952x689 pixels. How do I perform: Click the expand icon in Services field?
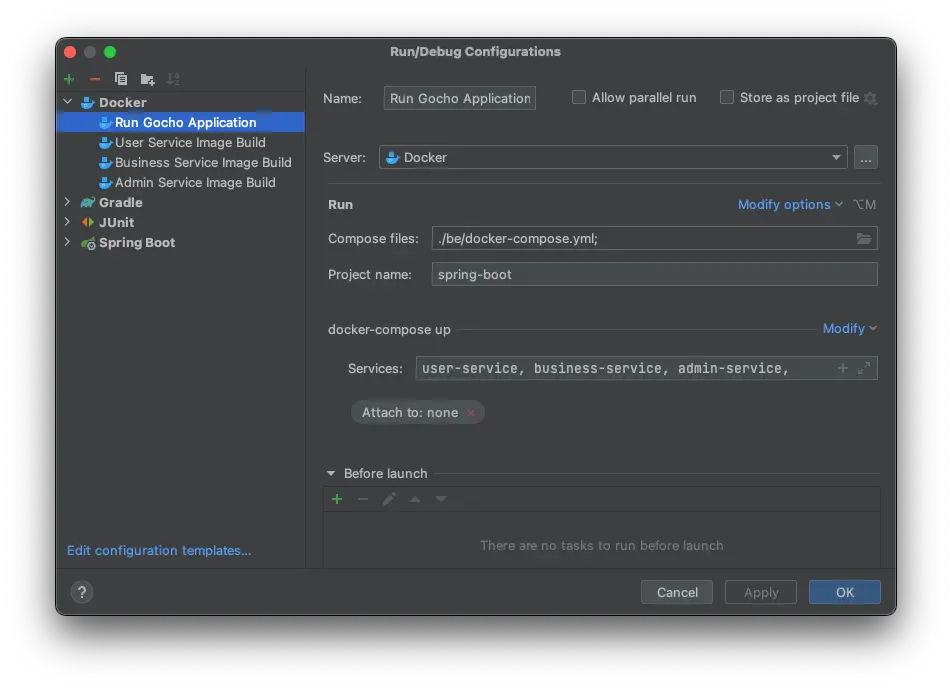865,368
